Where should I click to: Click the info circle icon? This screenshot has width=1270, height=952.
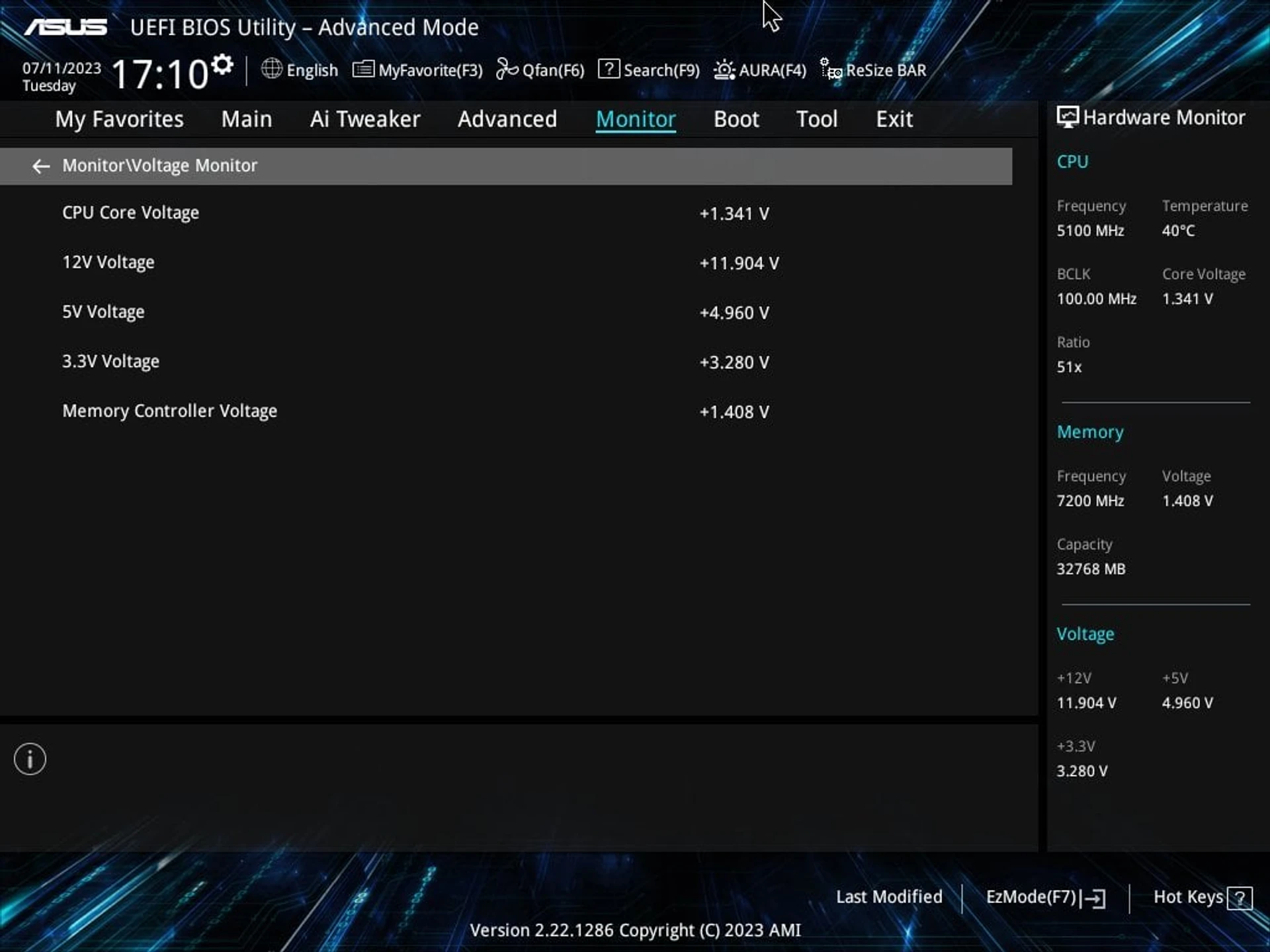point(30,759)
